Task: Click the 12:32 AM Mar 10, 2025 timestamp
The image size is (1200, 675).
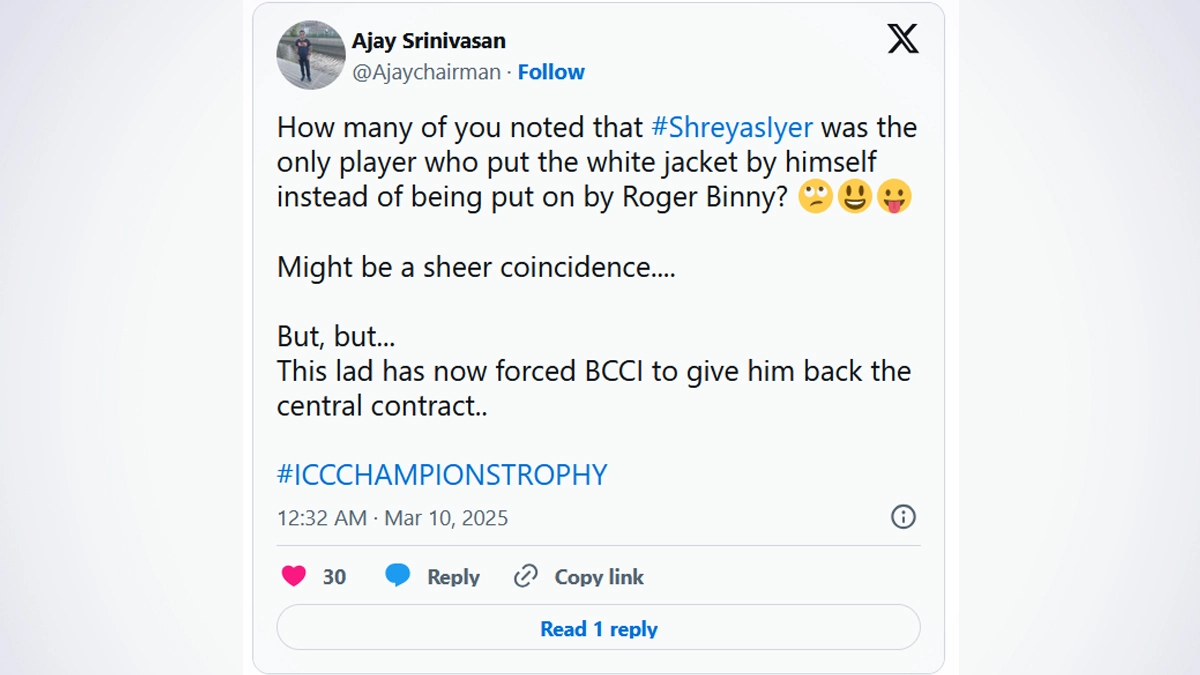Action: point(392,518)
